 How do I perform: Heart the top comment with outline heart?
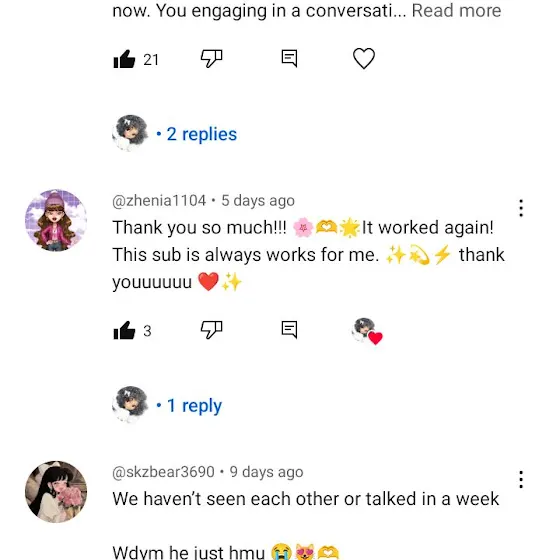pyautogui.click(x=364, y=58)
